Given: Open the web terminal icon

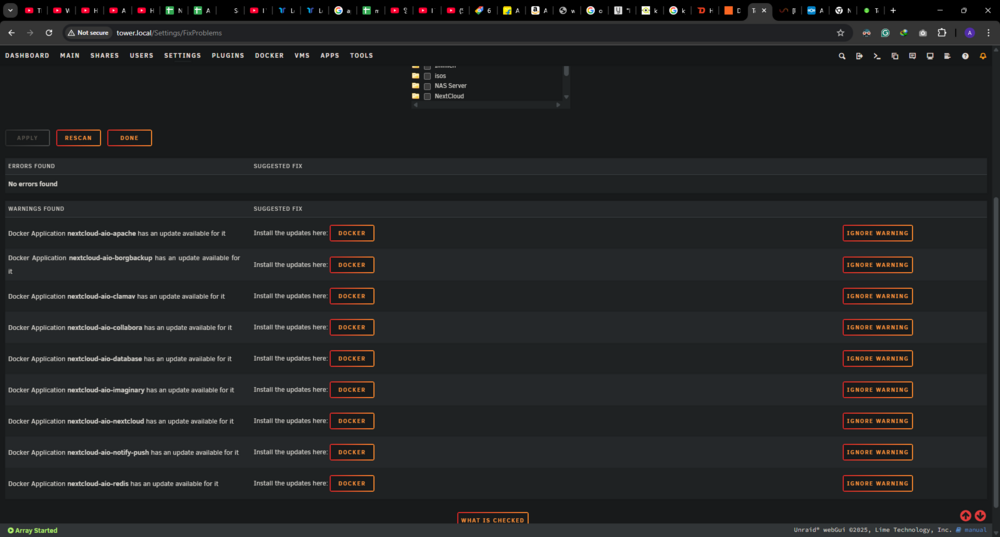Looking at the screenshot, I should point(877,56).
